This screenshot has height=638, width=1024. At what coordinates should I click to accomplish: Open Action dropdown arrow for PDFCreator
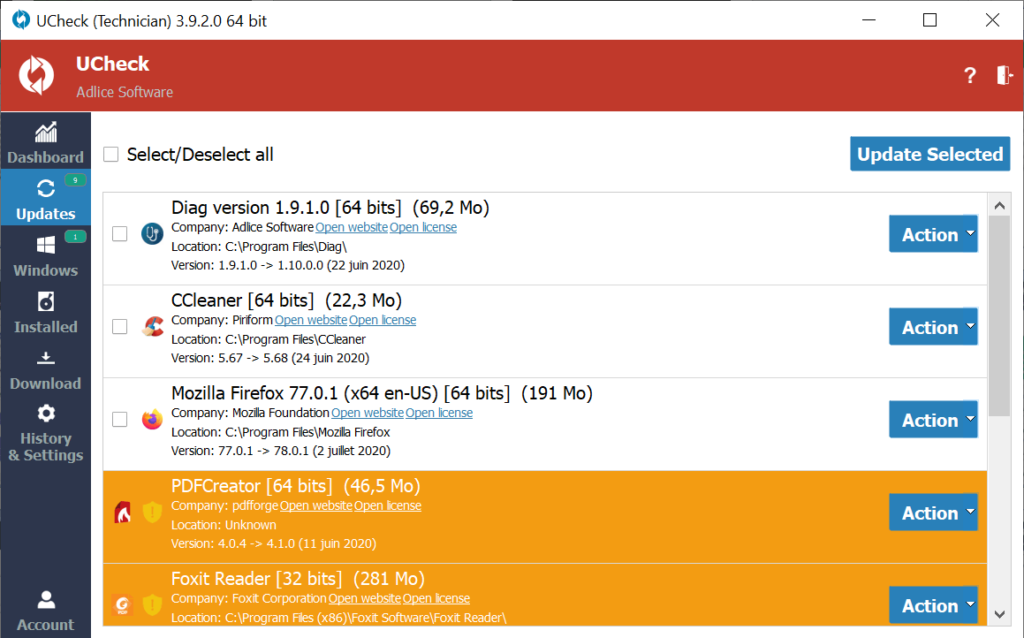click(970, 513)
